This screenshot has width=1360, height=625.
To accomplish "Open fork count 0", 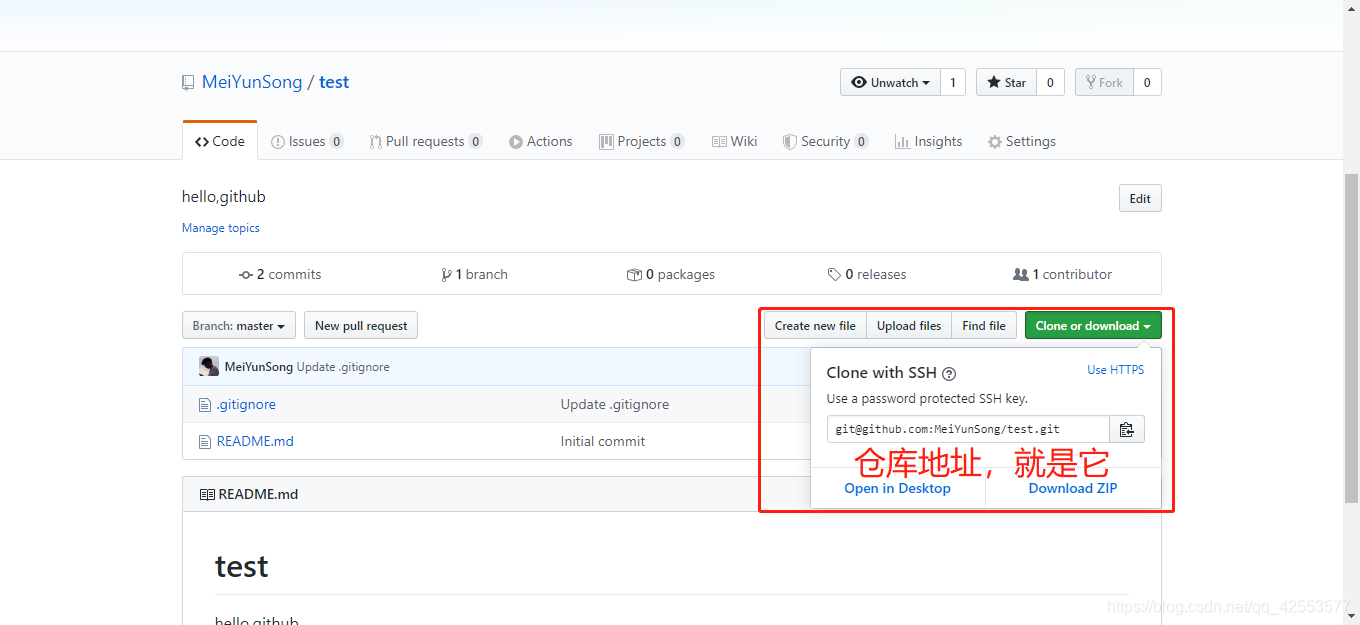I will tap(1147, 82).
